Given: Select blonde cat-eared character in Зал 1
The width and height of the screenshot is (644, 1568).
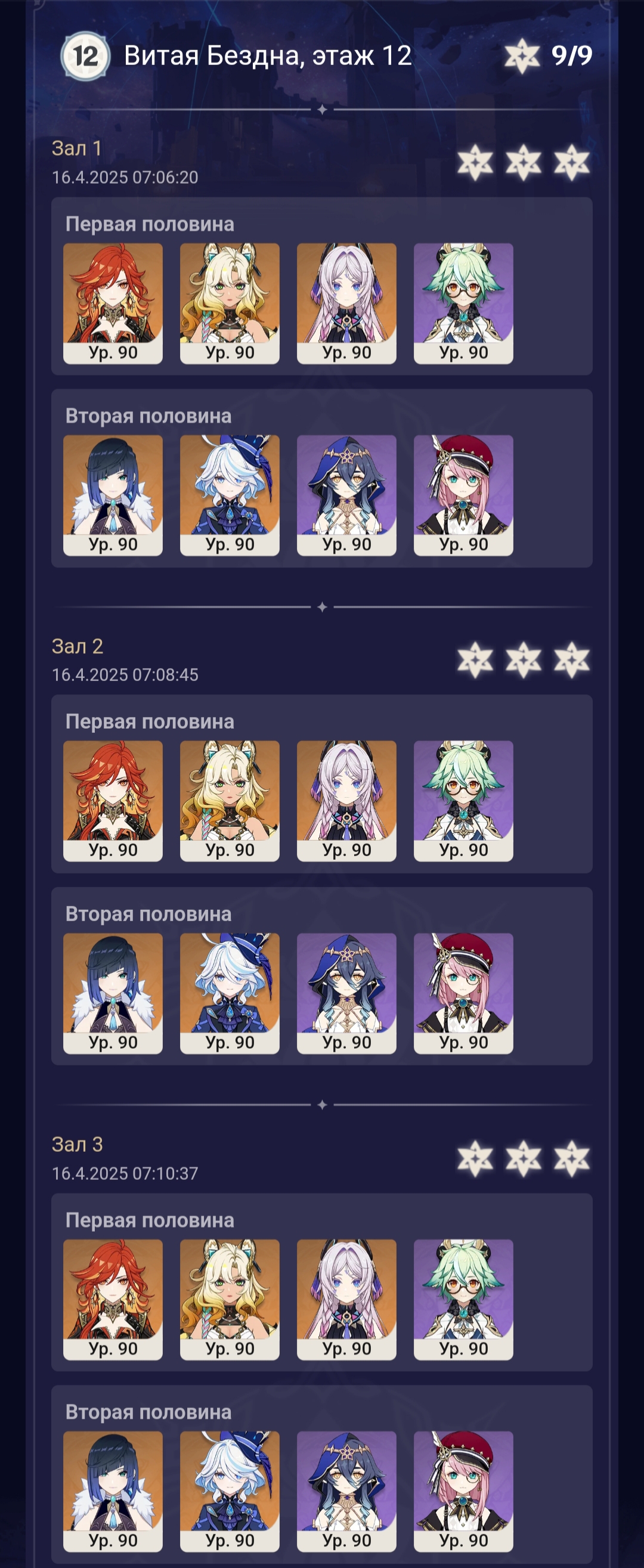Looking at the screenshot, I should (x=230, y=303).
